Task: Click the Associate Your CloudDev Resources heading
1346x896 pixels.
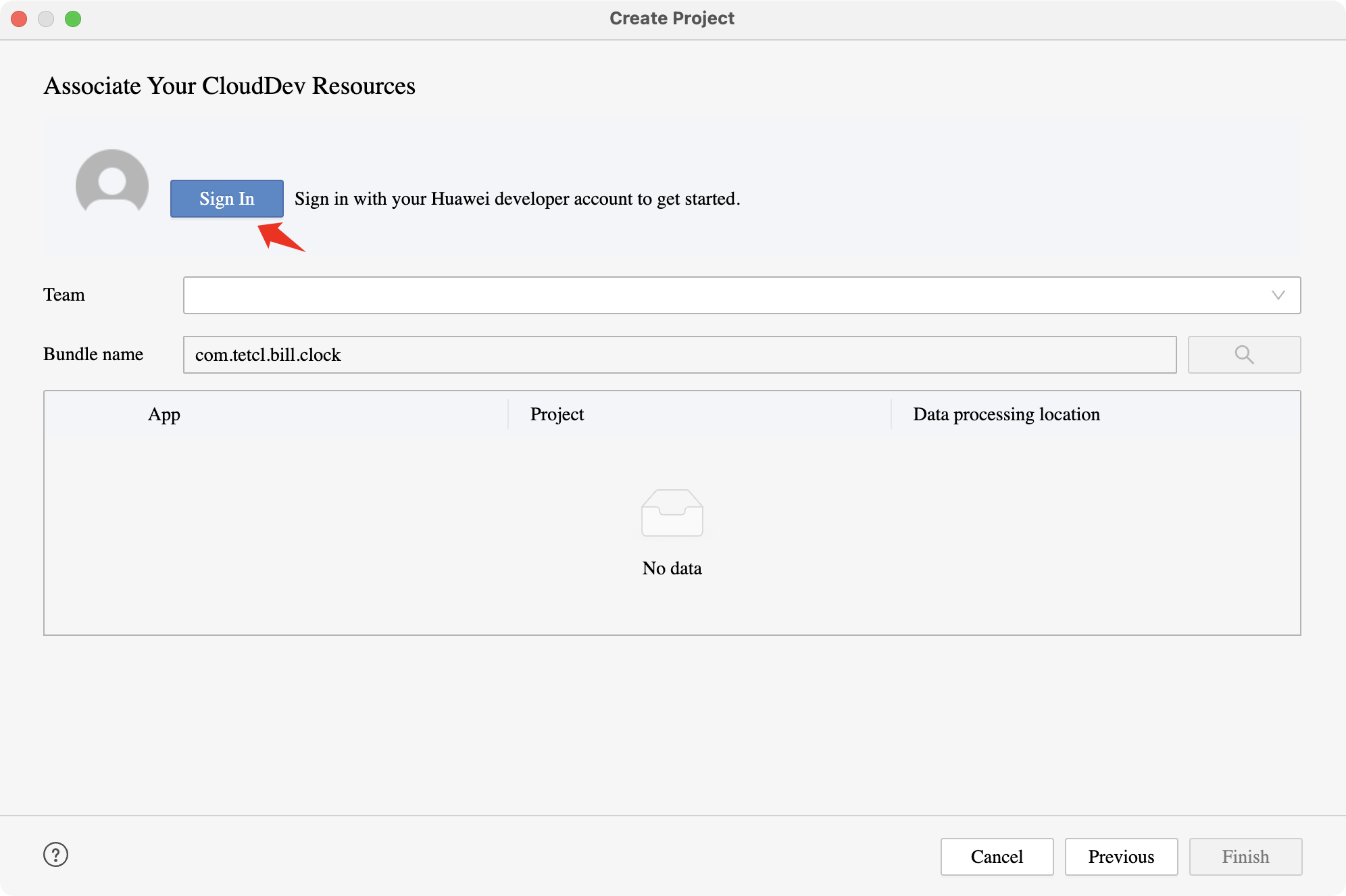Action: (x=229, y=86)
